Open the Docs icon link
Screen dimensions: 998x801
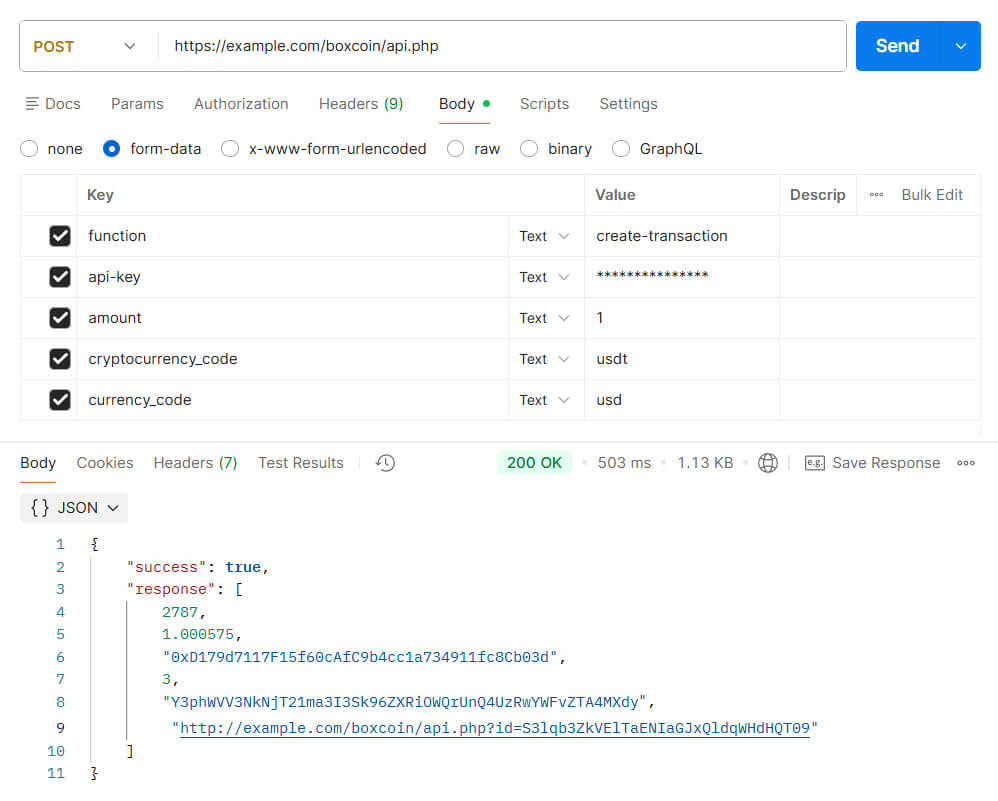[33, 104]
